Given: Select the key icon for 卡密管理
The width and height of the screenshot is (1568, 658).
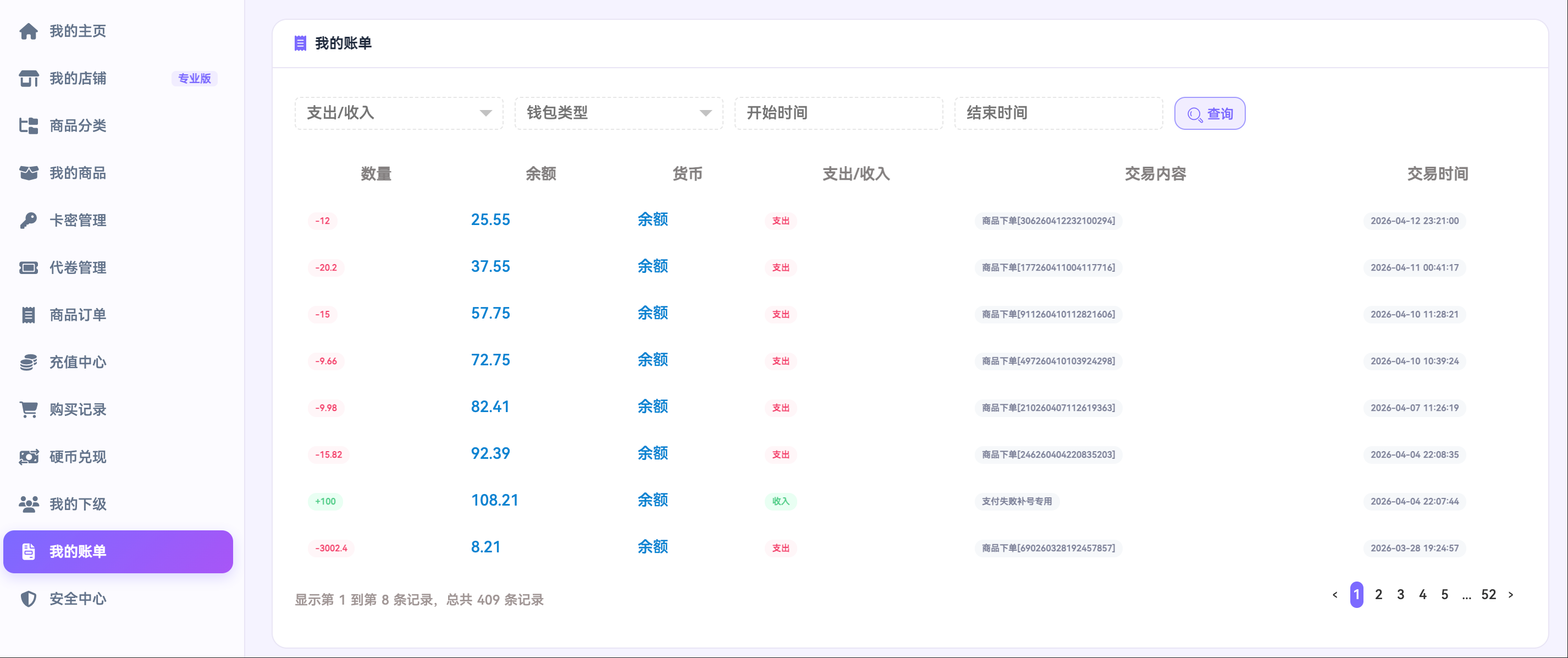Looking at the screenshot, I should tap(29, 221).
